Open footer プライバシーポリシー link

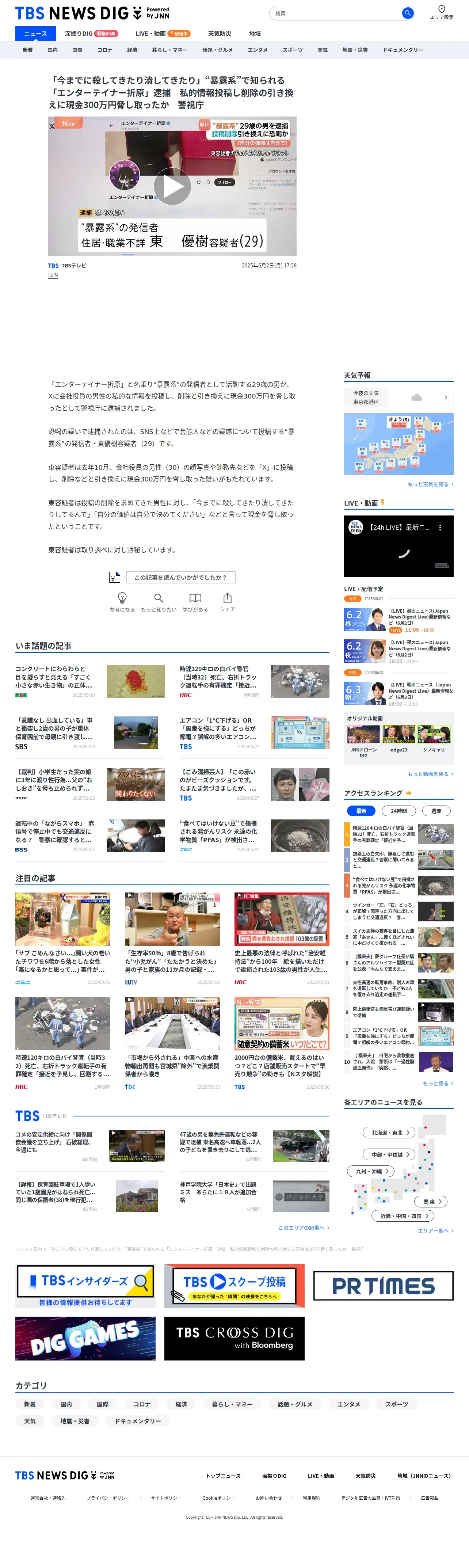coord(108,1497)
